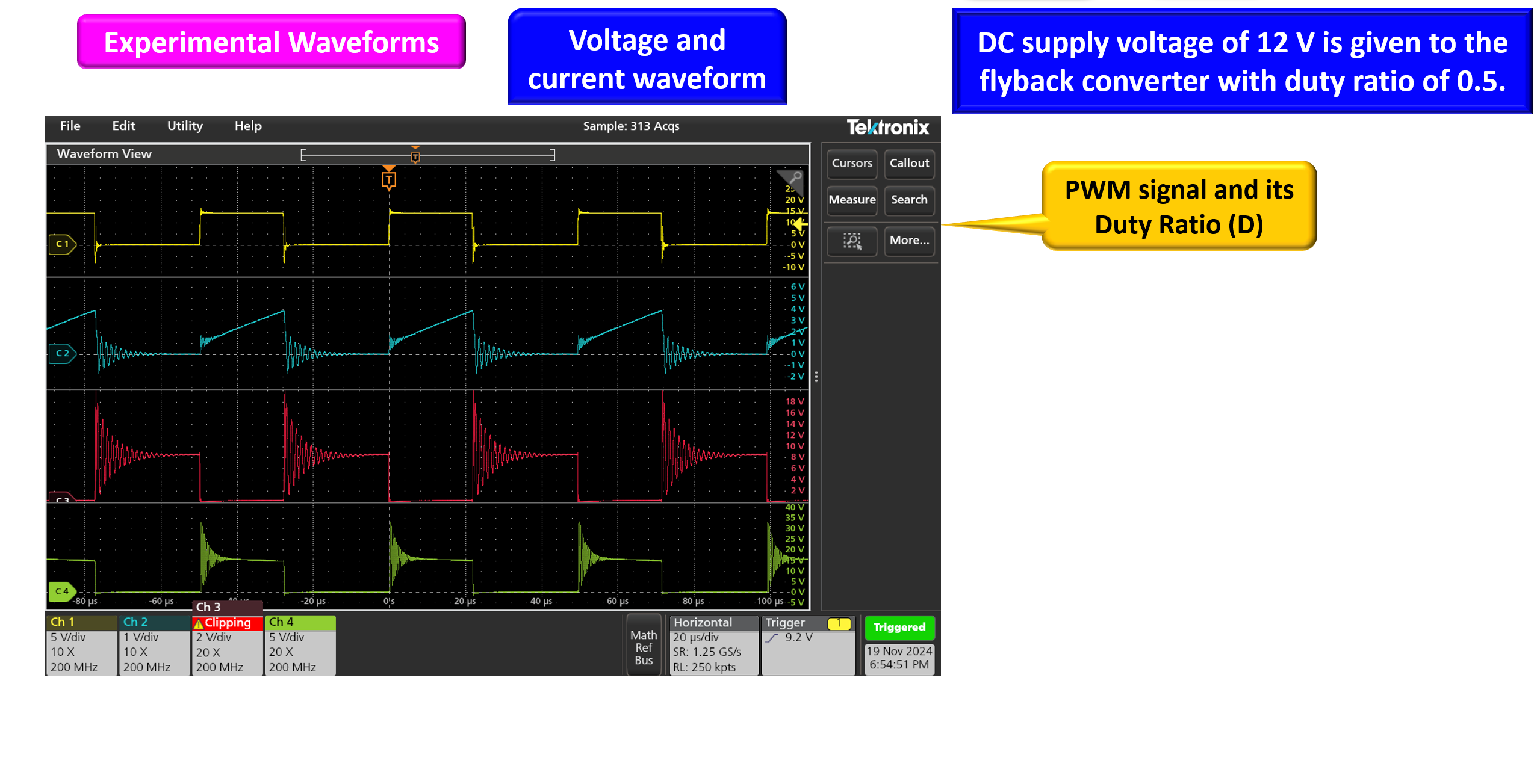This screenshot has width=1540, height=784.
Task: Click the magnifier icon in waveform corner
Action: pyautogui.click(x=795, y=177)
